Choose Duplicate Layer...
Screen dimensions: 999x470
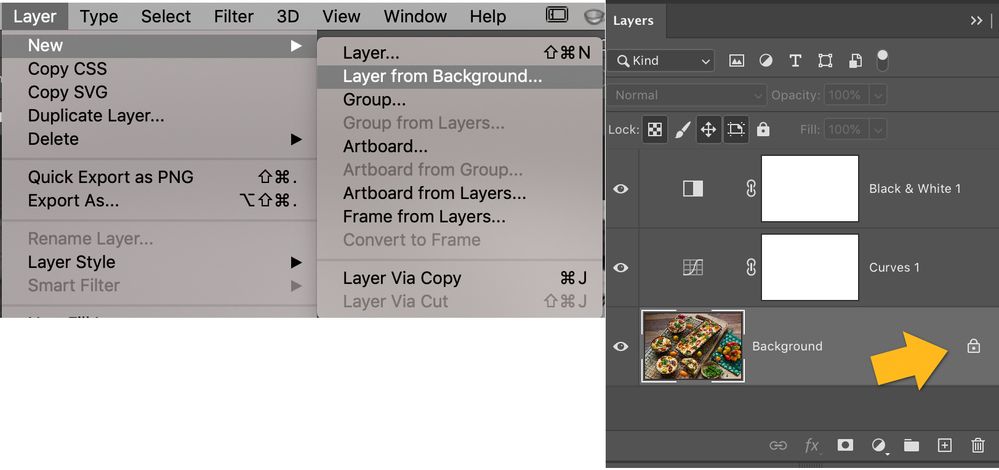159,116
